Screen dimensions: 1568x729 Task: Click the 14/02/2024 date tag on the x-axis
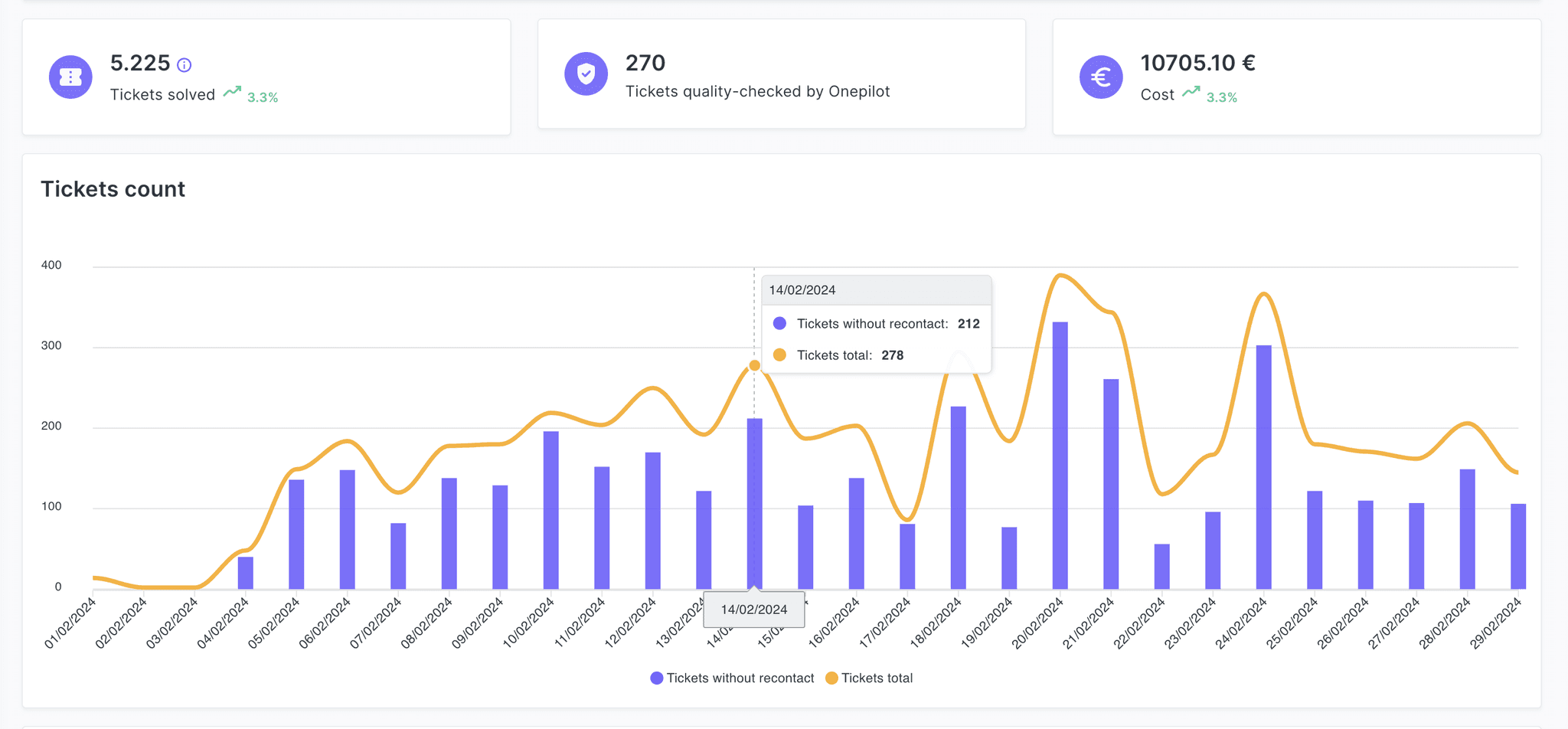point(754,610)
